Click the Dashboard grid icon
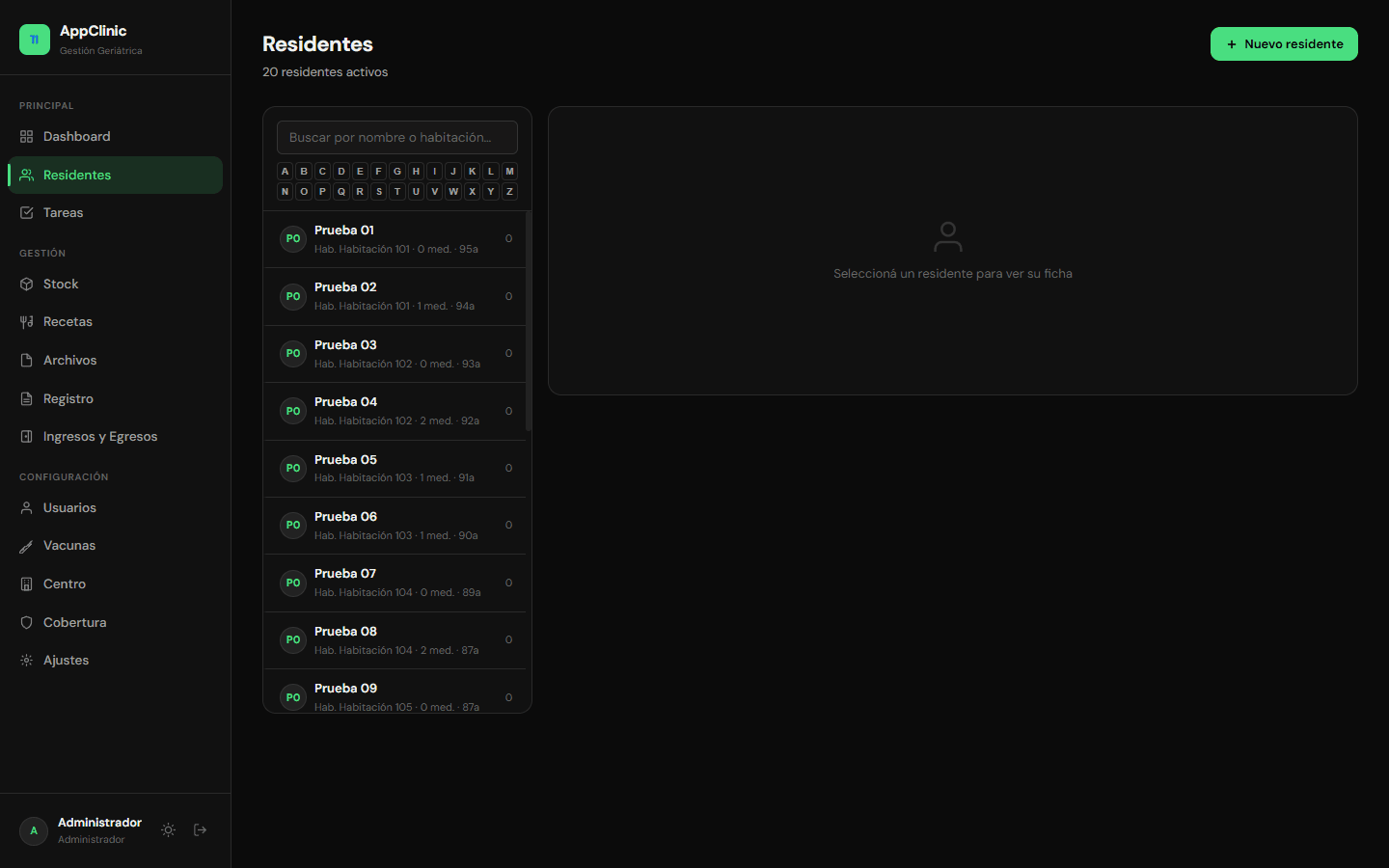 [27, 137]
